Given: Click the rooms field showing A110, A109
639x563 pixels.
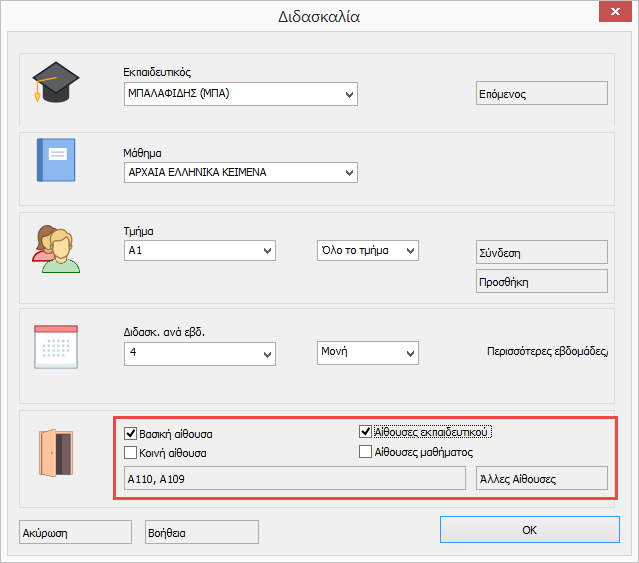Looking at the screenshot, I should (x=294, y=479).
